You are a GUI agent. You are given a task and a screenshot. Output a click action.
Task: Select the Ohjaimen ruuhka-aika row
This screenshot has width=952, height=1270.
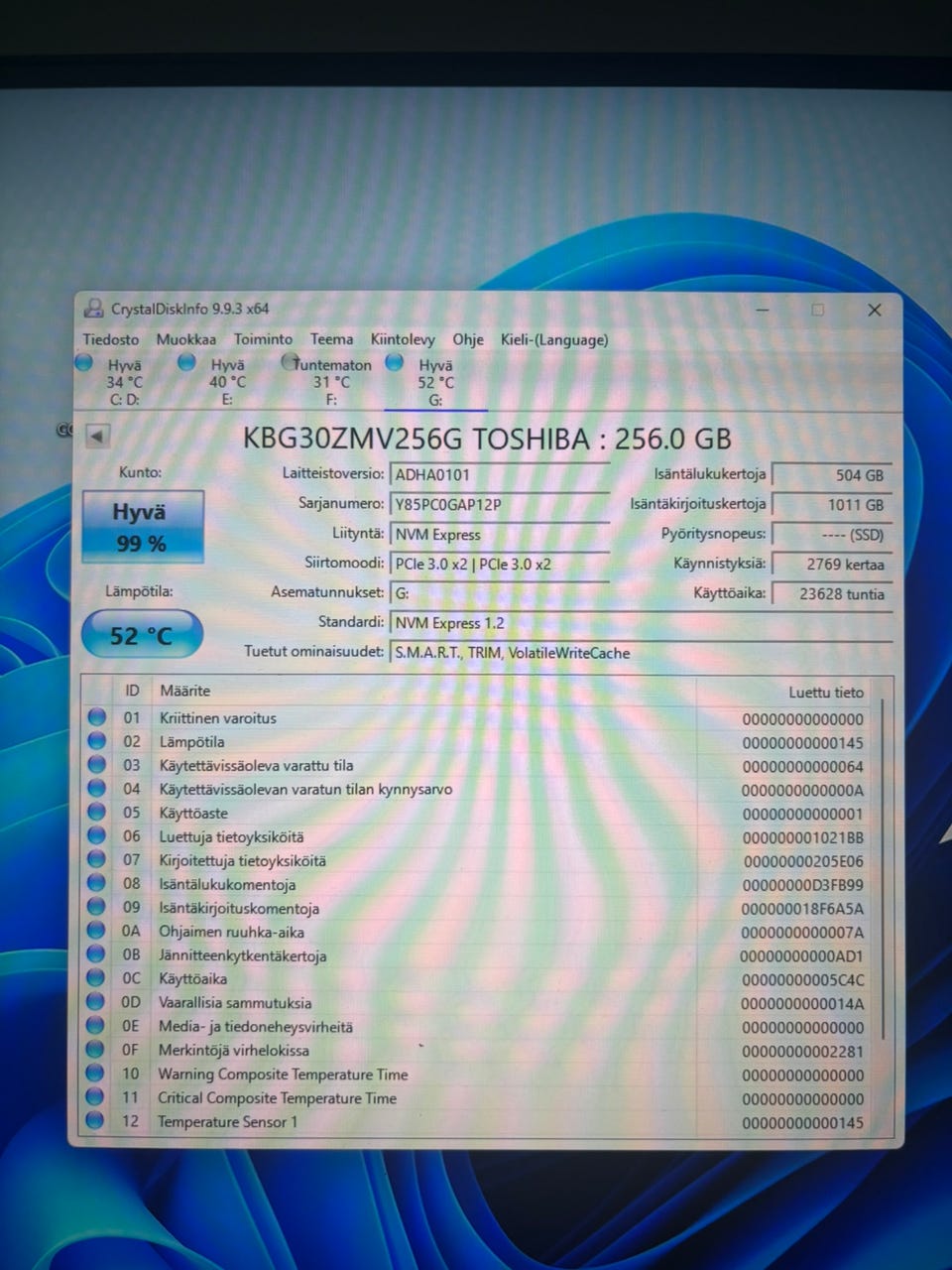pos(480,932)
